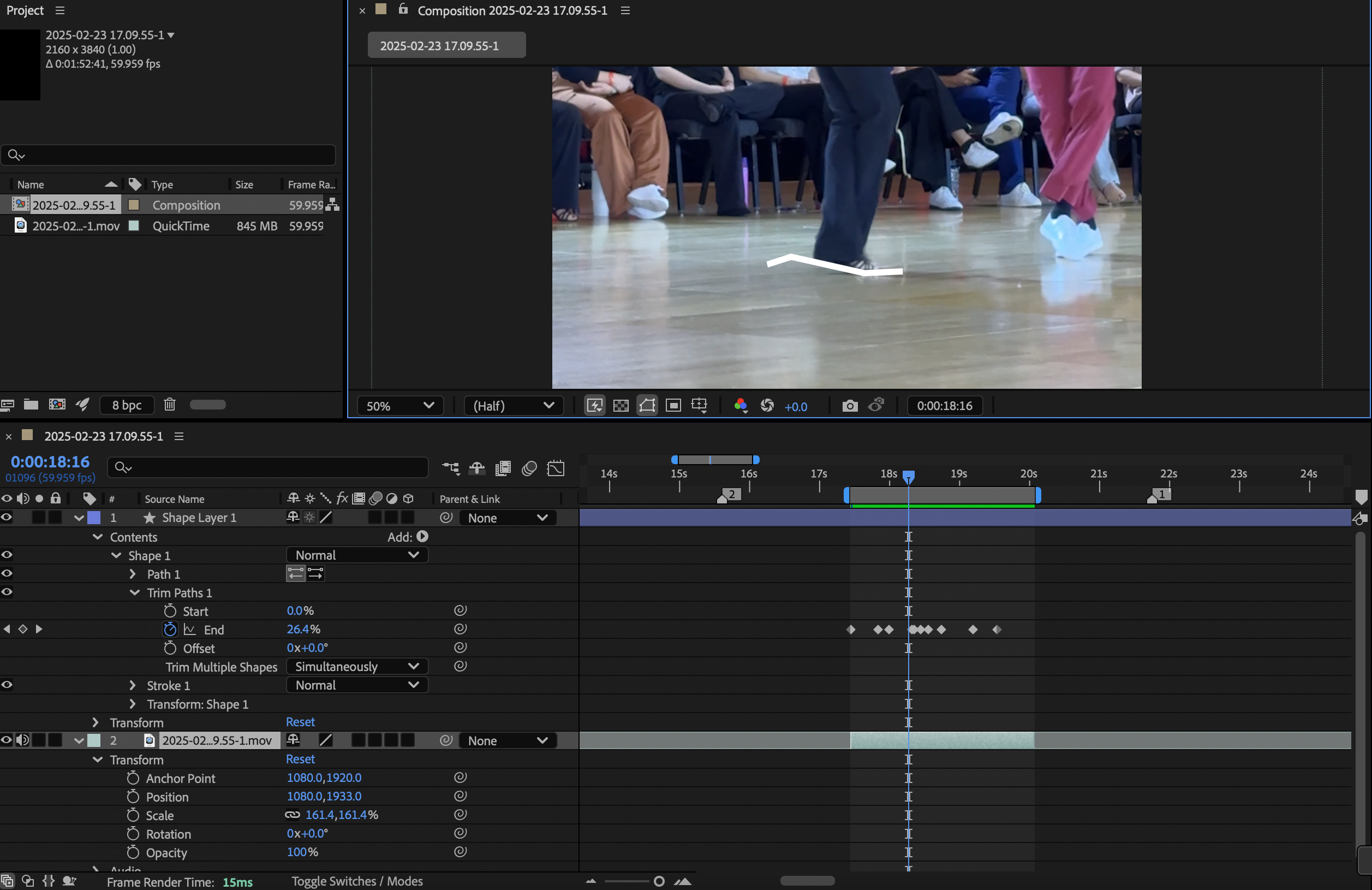
Task: Expand the Path 1 property group
Action: tap(133, 574)
